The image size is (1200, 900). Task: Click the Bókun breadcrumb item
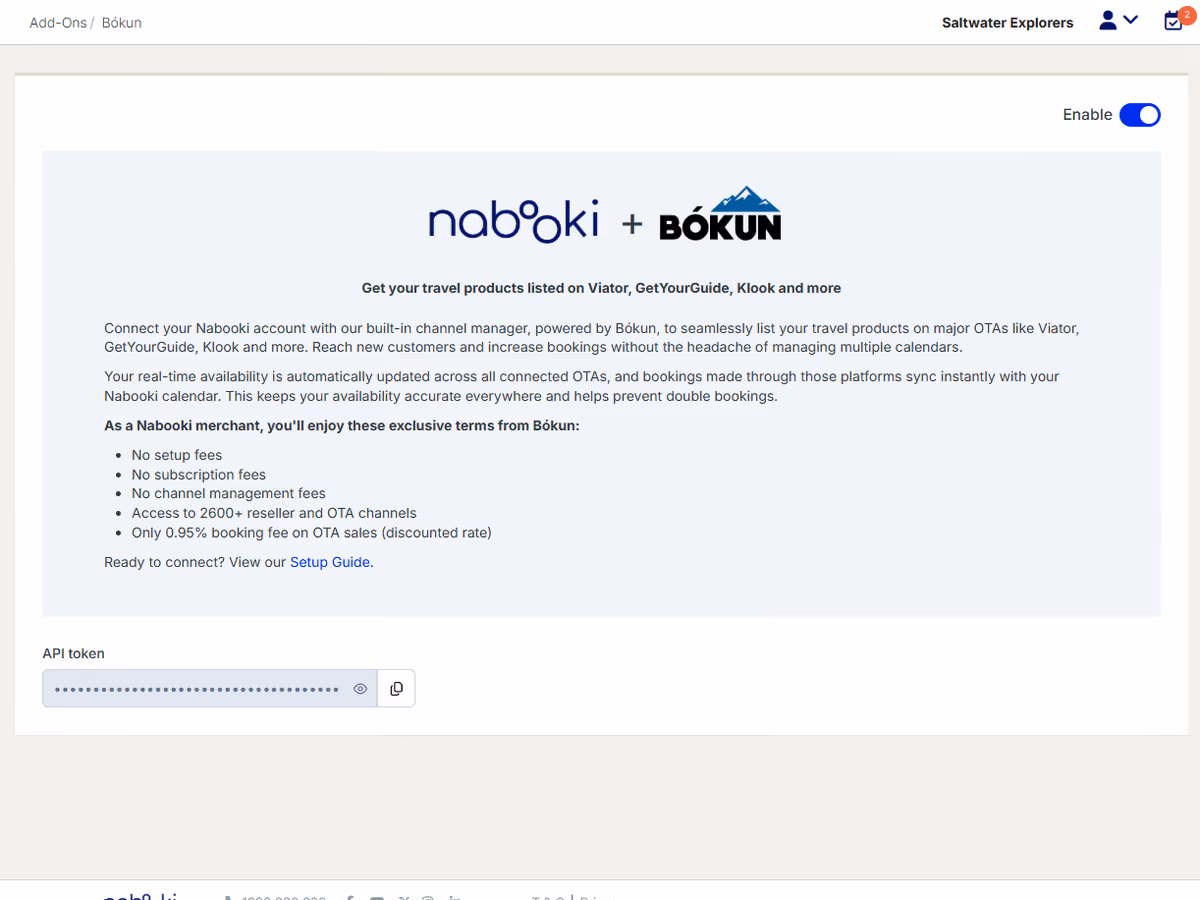(x=122, y=22)
